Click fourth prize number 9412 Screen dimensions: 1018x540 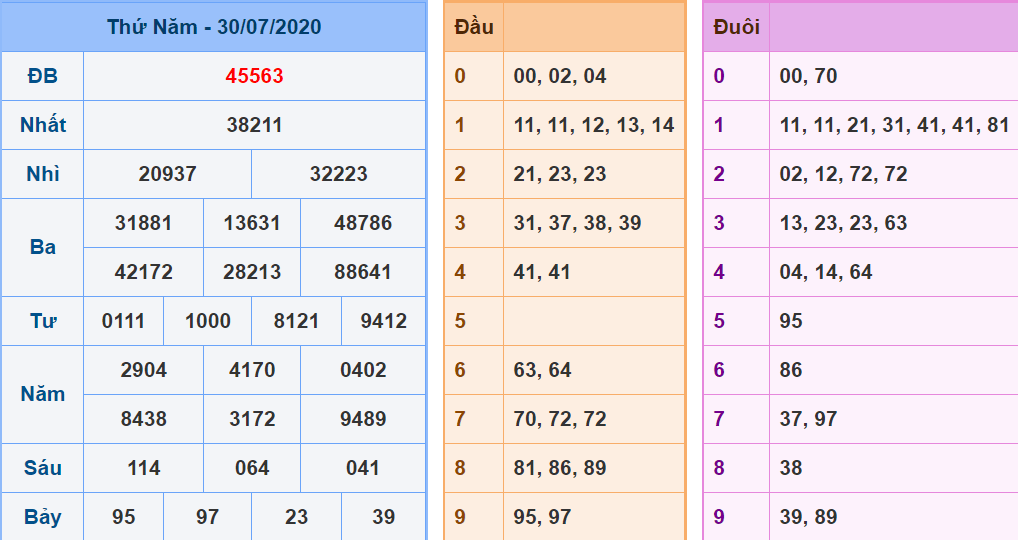click(x=384, y=321)
